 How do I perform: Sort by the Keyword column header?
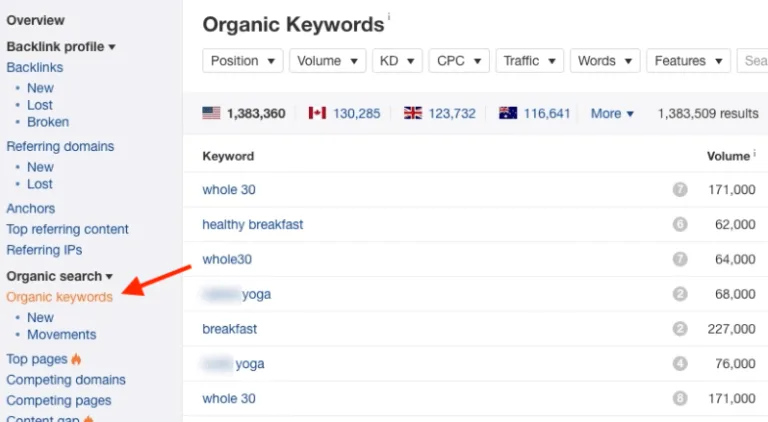click(x=228, y=156)
